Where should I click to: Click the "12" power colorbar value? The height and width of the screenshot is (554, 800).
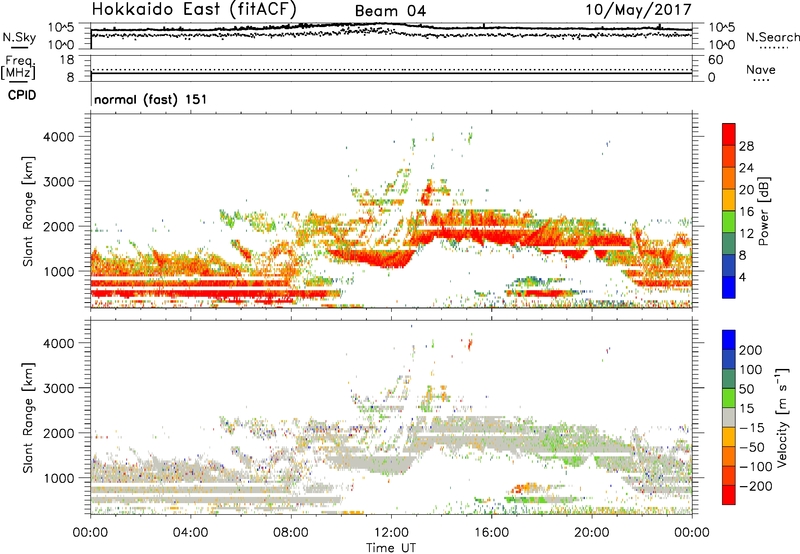[746, 234]
